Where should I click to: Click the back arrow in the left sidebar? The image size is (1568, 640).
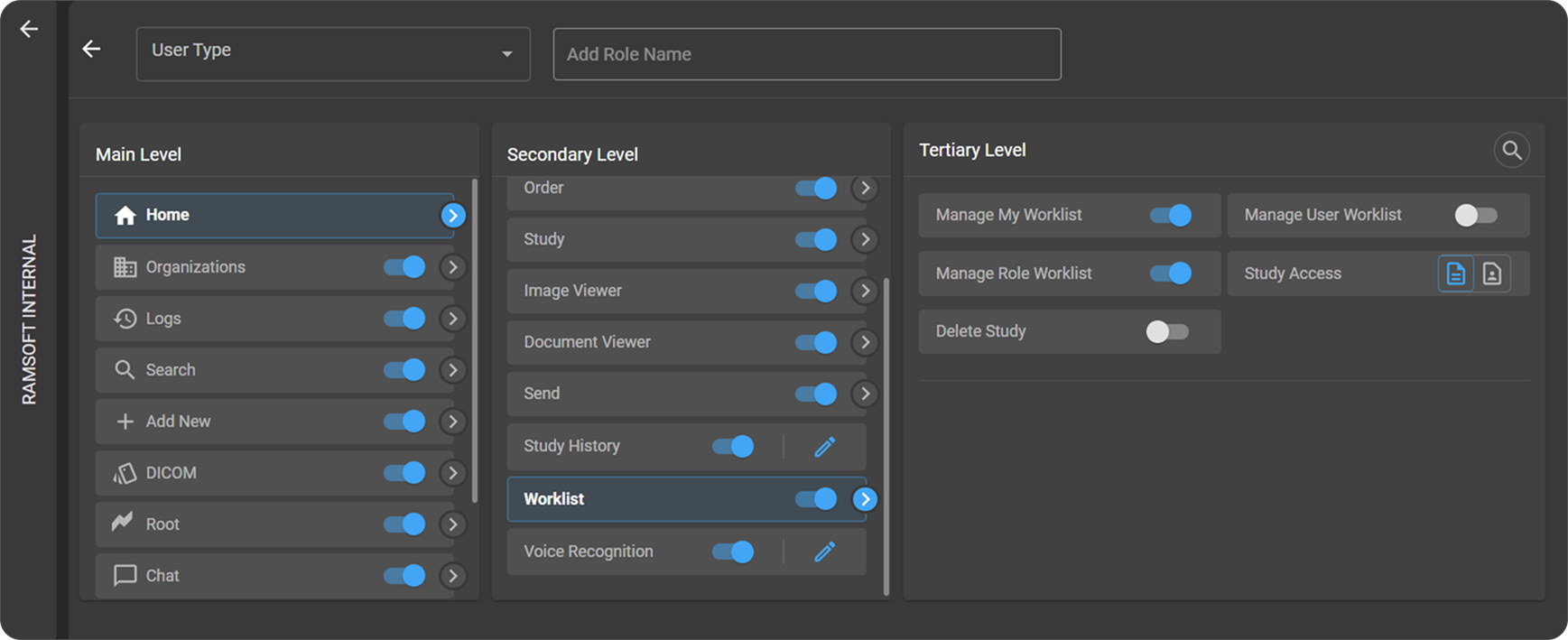[29, 29]
